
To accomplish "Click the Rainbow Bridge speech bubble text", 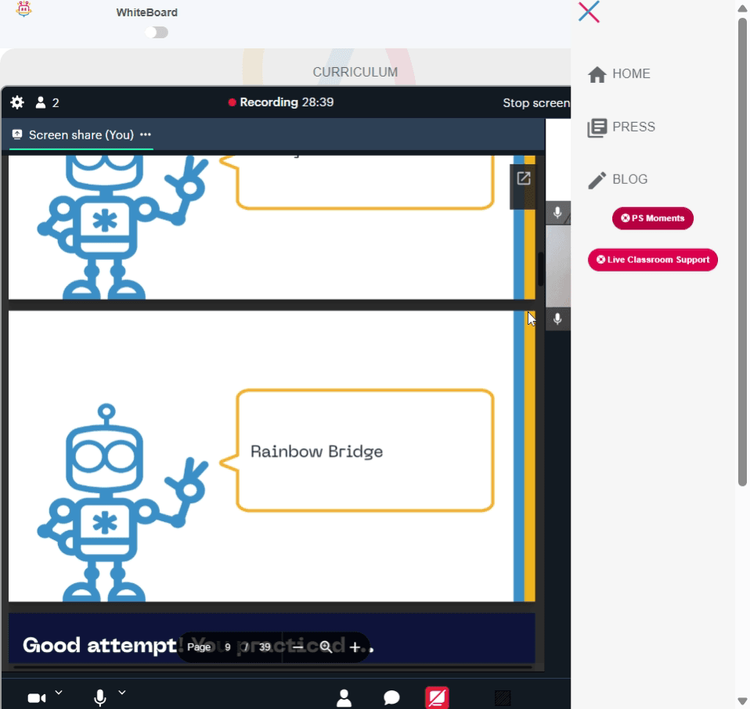I will (x=317, y=452).
